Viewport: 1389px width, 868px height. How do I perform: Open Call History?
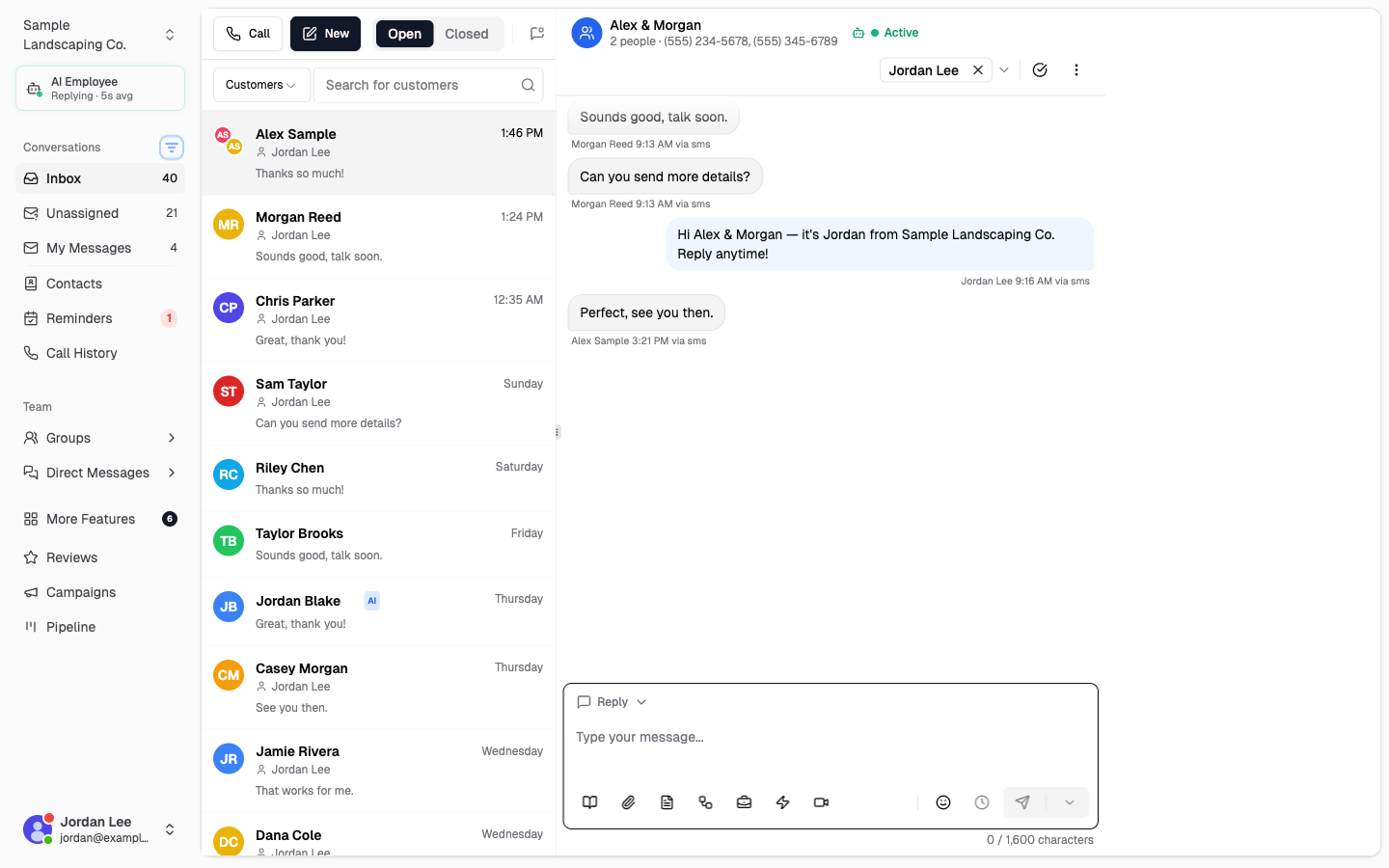(x=100, y=353)
